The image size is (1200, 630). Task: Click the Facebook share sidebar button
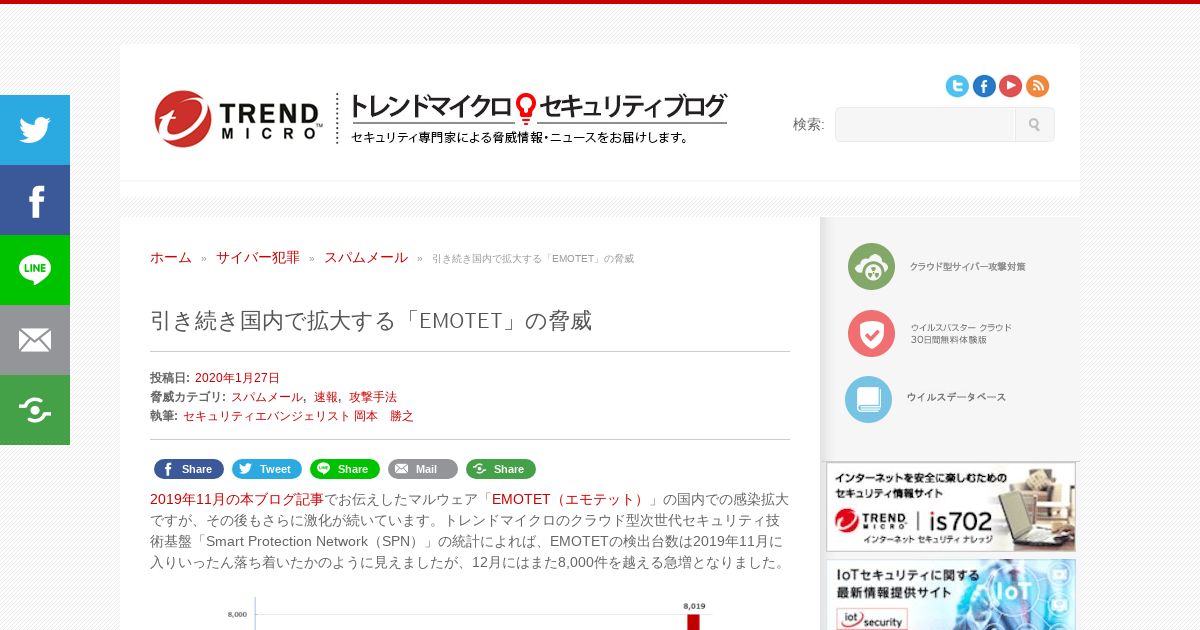35,200
